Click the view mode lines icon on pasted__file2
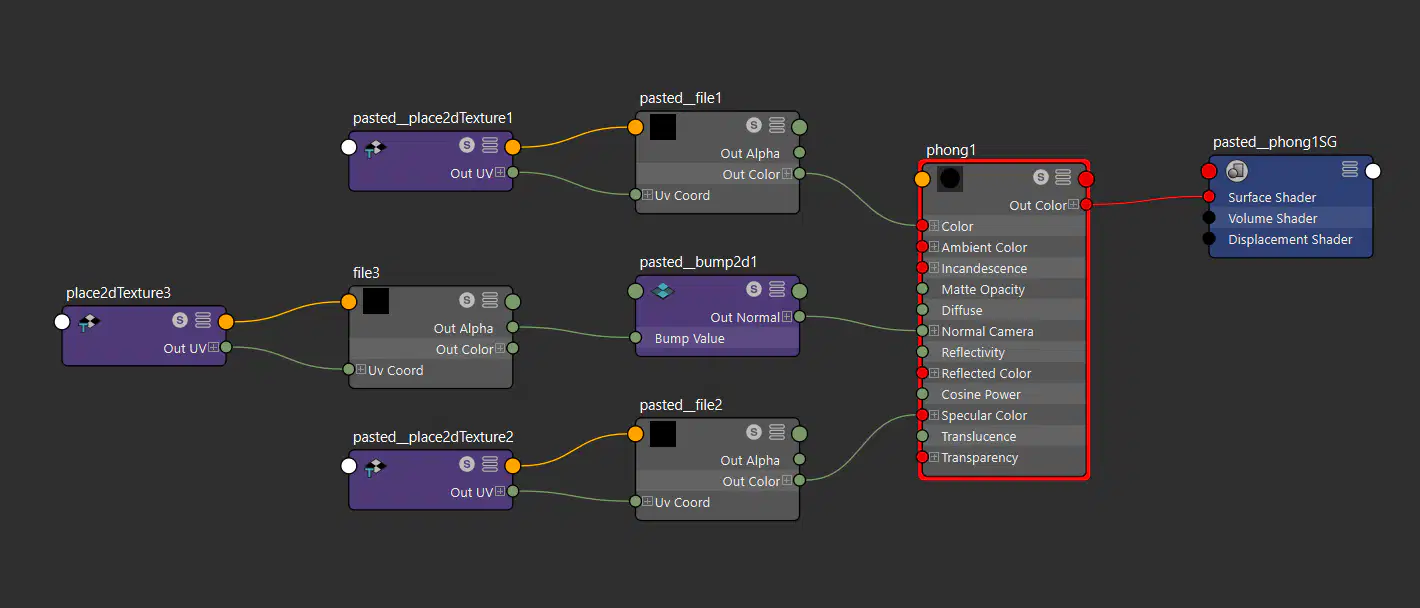The image size is (1420, 608). click(x=777, y=432)
